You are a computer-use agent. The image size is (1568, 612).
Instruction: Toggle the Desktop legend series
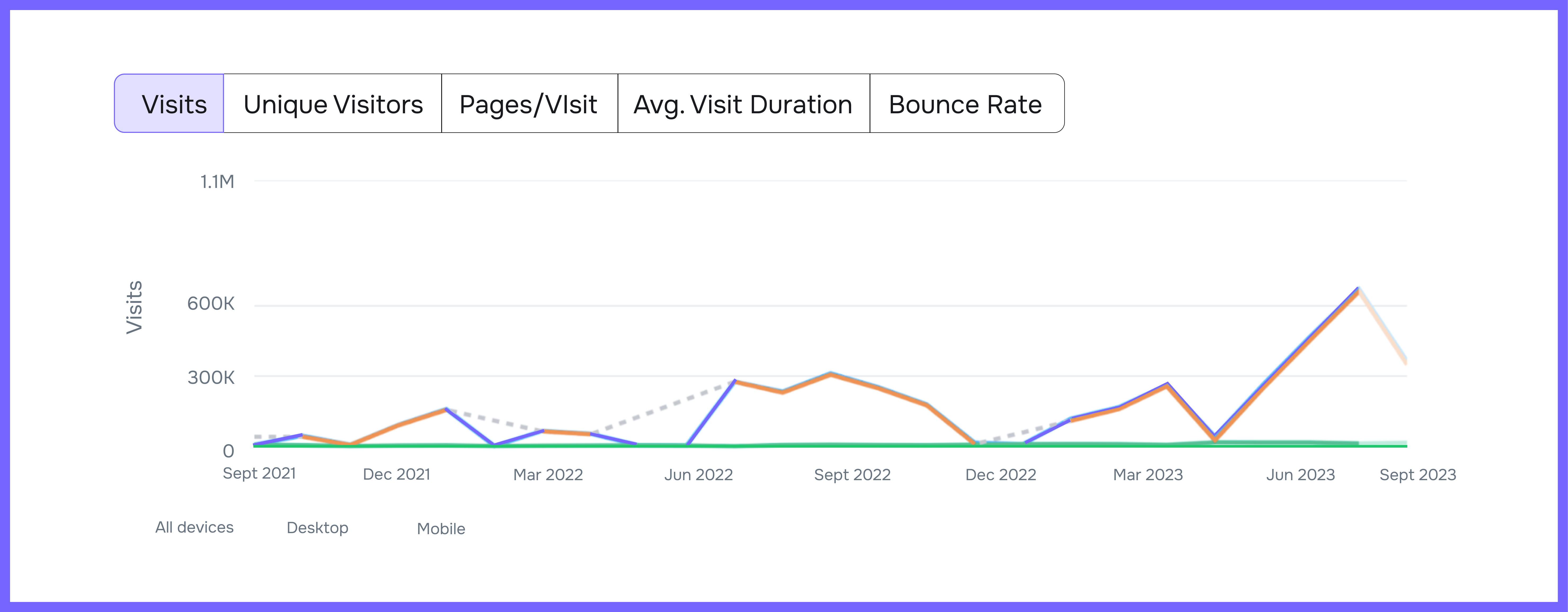[x=317, y=528]
